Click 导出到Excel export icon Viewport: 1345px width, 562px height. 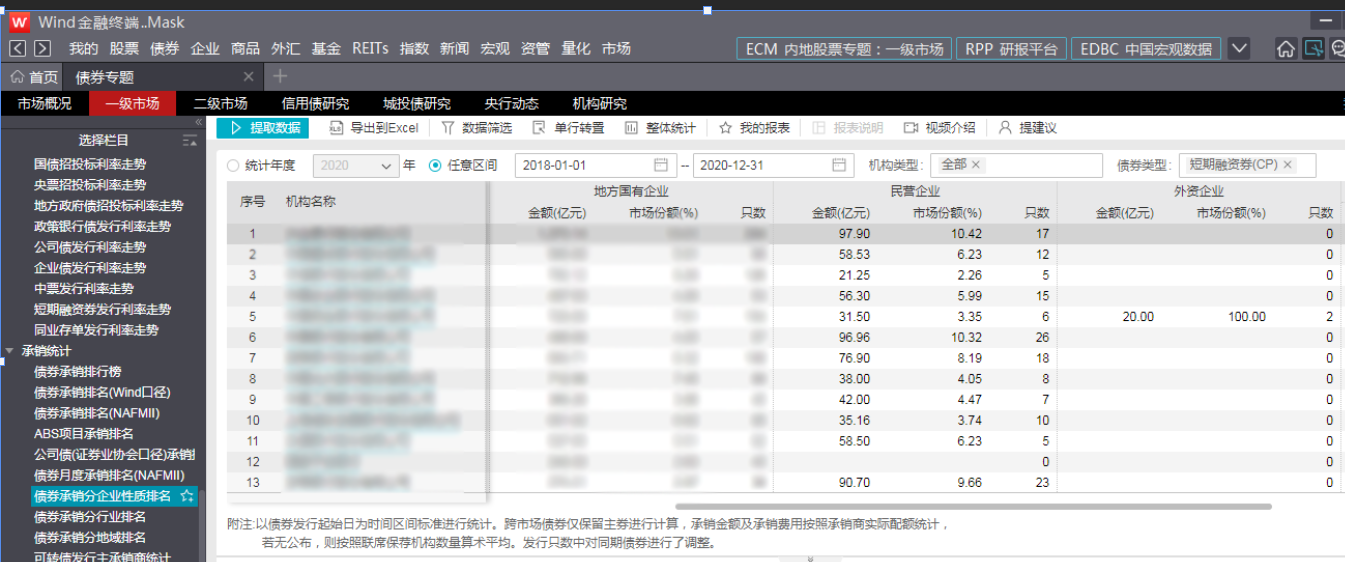(335, 128)
